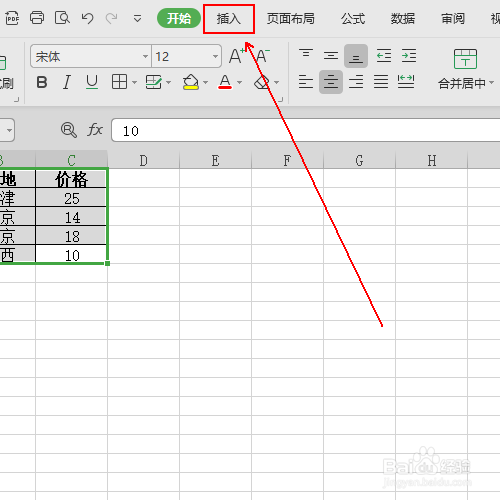This screenshot has width=500, height=500.
Task: Apply red font color
Action: [225, 82]
